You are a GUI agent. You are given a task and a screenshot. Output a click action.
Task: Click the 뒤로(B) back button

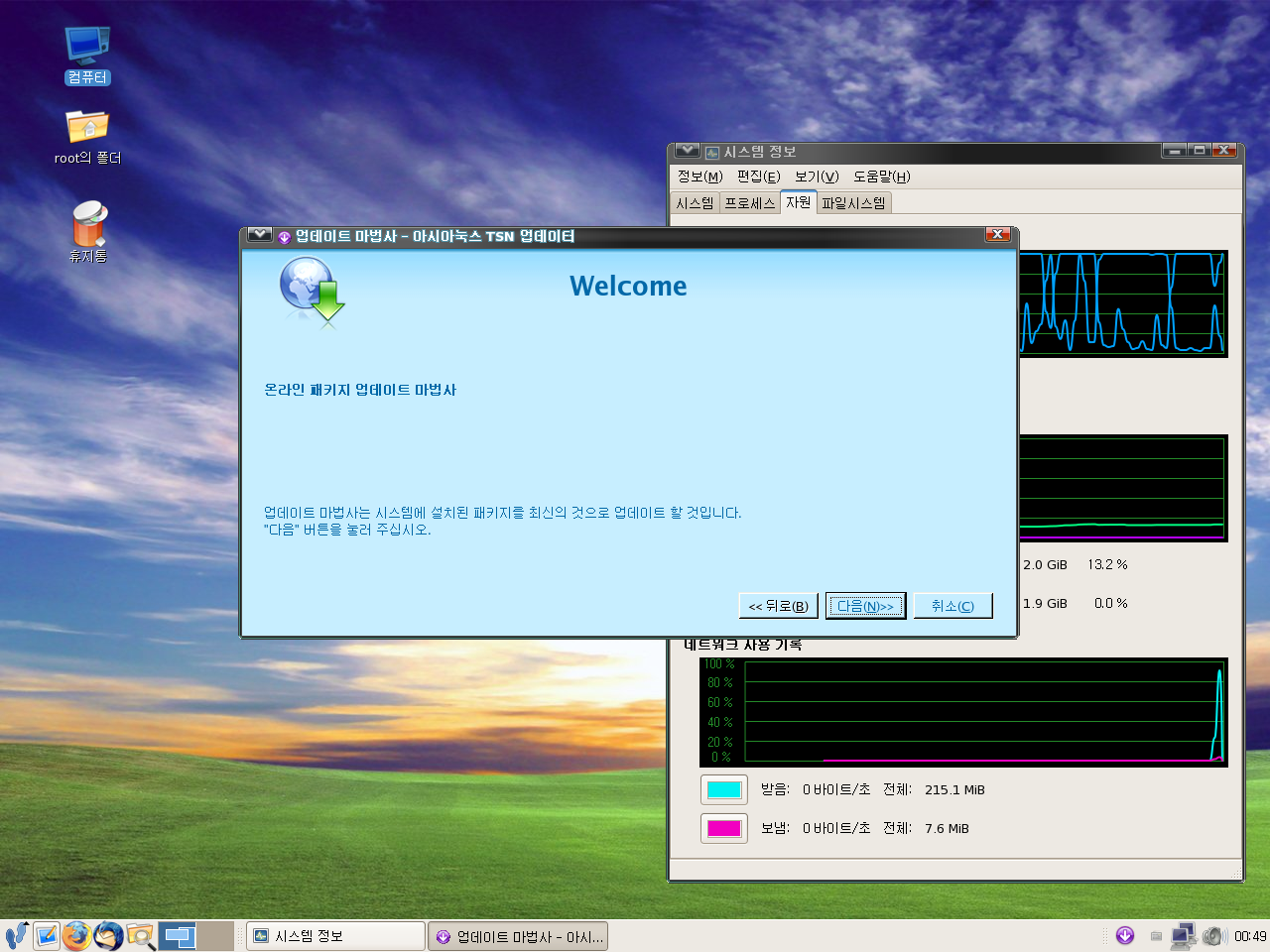[x=778, y=606]
